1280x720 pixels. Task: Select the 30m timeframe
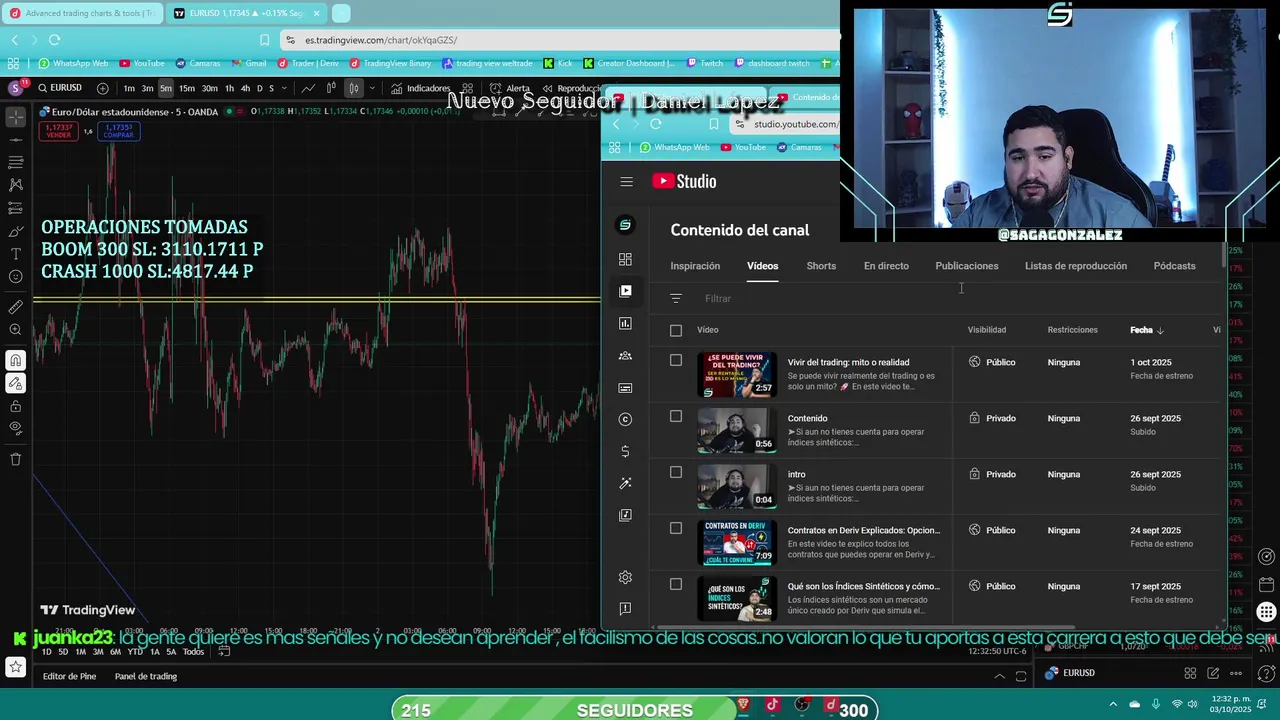pyautogui.click(x=210, y=88)
